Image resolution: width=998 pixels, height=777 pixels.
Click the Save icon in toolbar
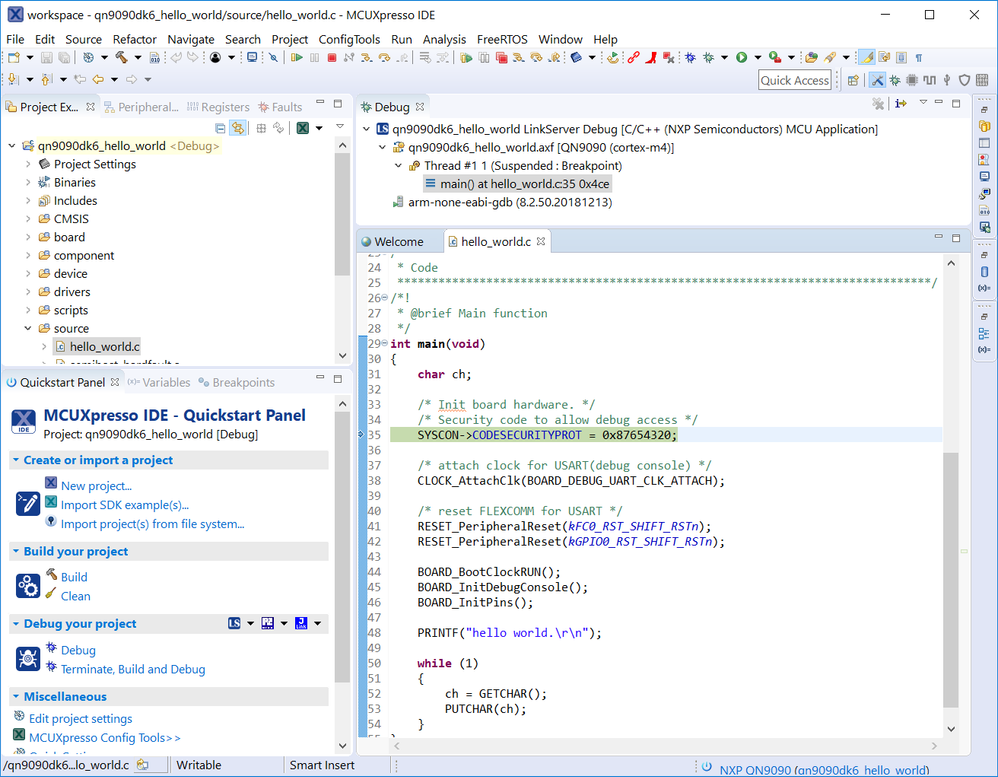pos(47,58)
